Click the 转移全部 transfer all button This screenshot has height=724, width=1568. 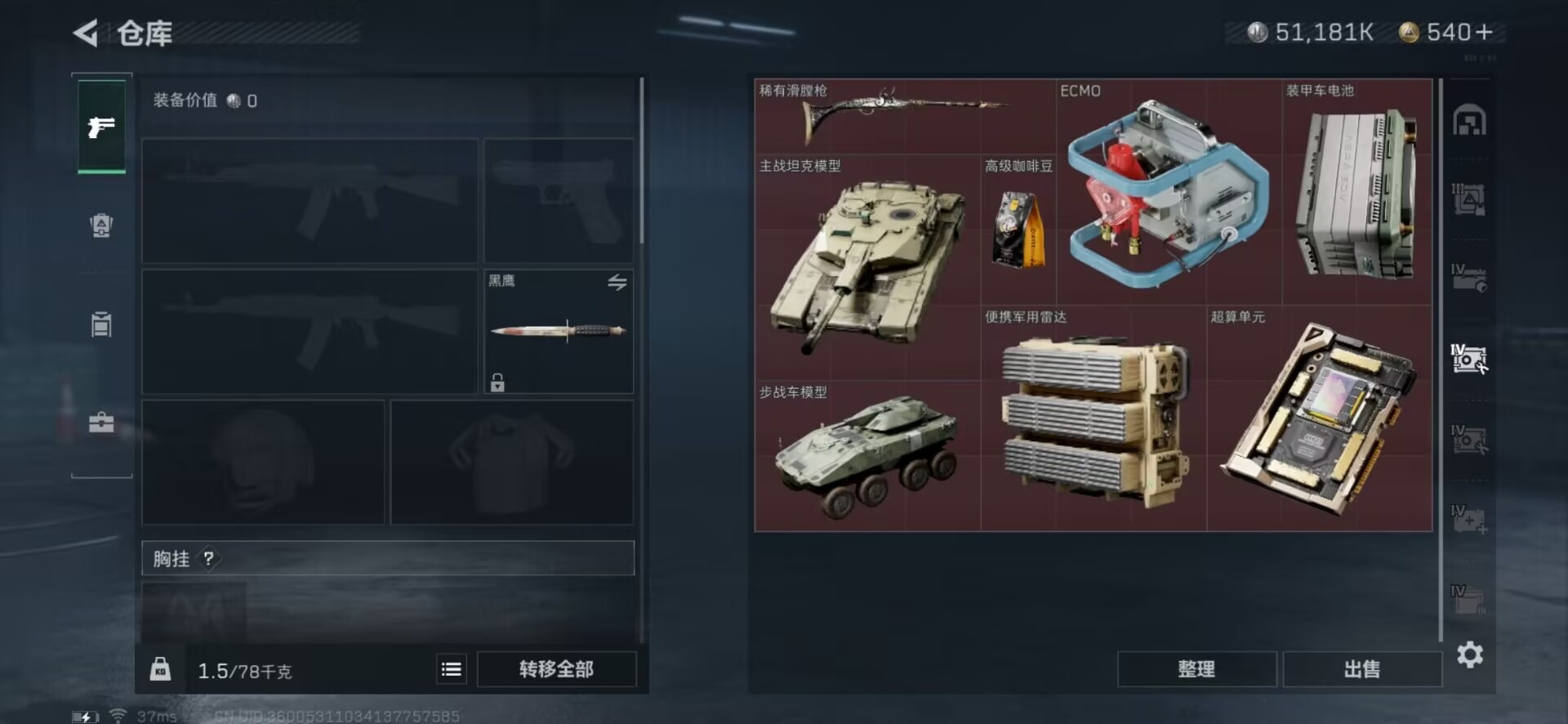pyautogui.click(x=556, y=669)
